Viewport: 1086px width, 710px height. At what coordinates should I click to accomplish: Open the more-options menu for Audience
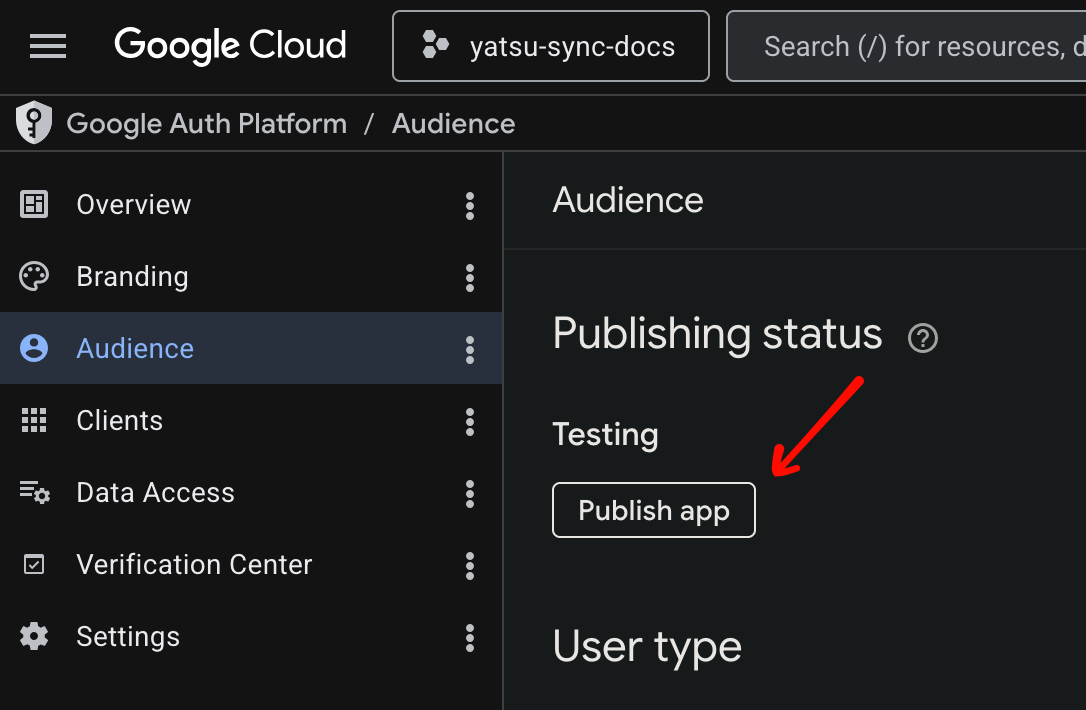[470, 350]
